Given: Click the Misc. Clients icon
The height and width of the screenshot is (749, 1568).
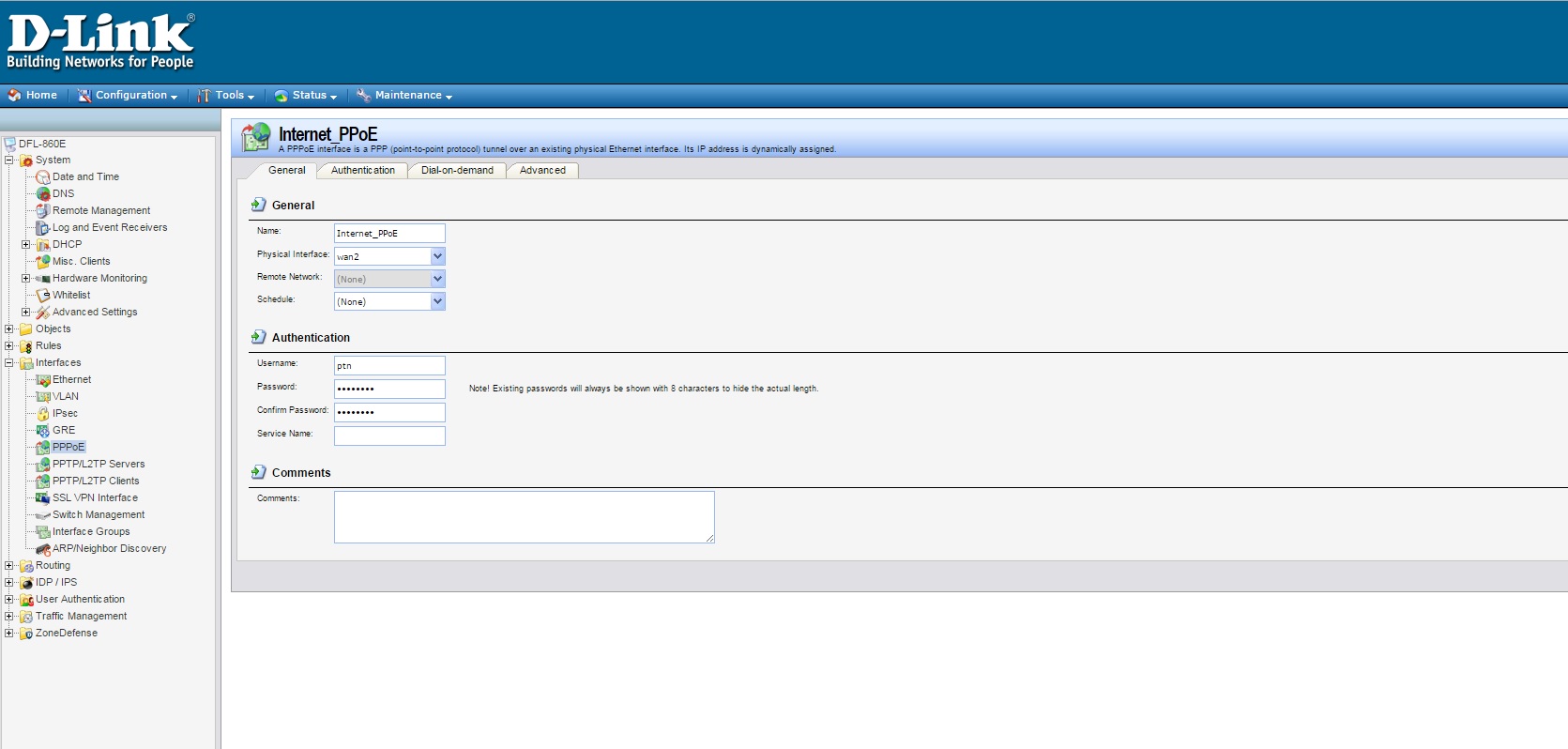Looking at the screenshot, I should pos(43,262).
